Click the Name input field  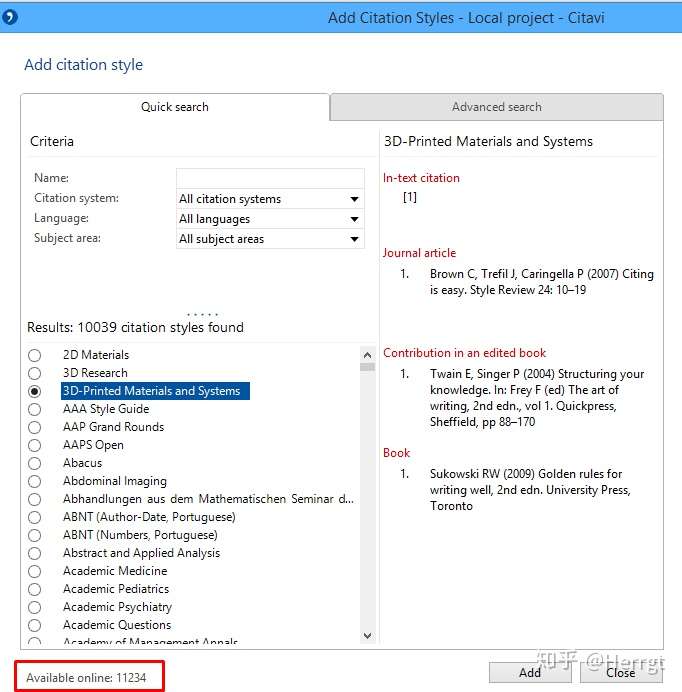(270, 178)
